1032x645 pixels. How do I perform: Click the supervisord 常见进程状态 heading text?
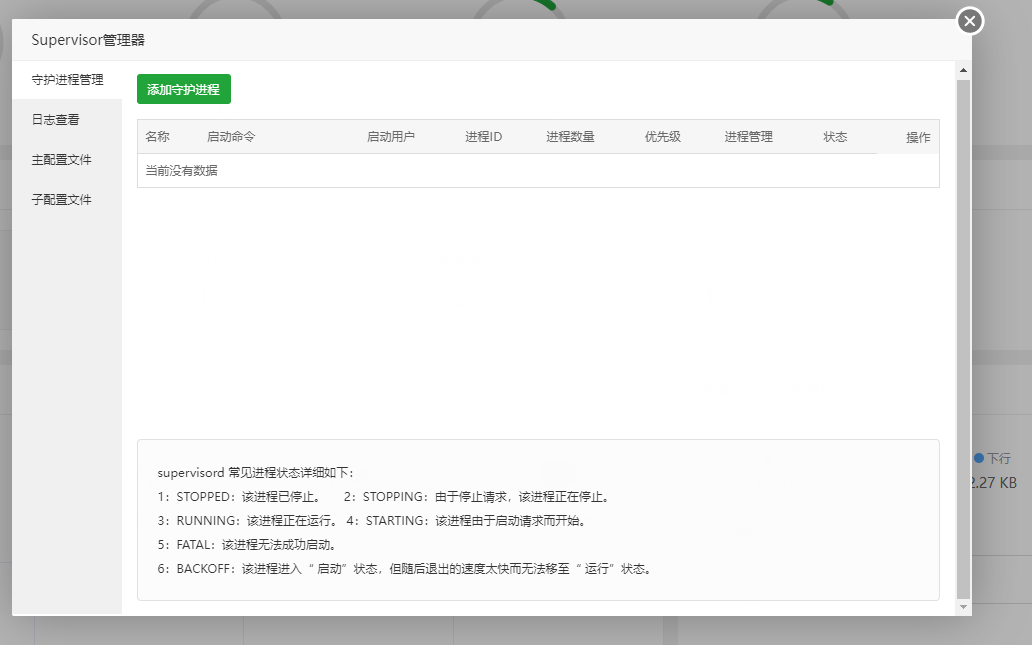[x=256, y=473]
